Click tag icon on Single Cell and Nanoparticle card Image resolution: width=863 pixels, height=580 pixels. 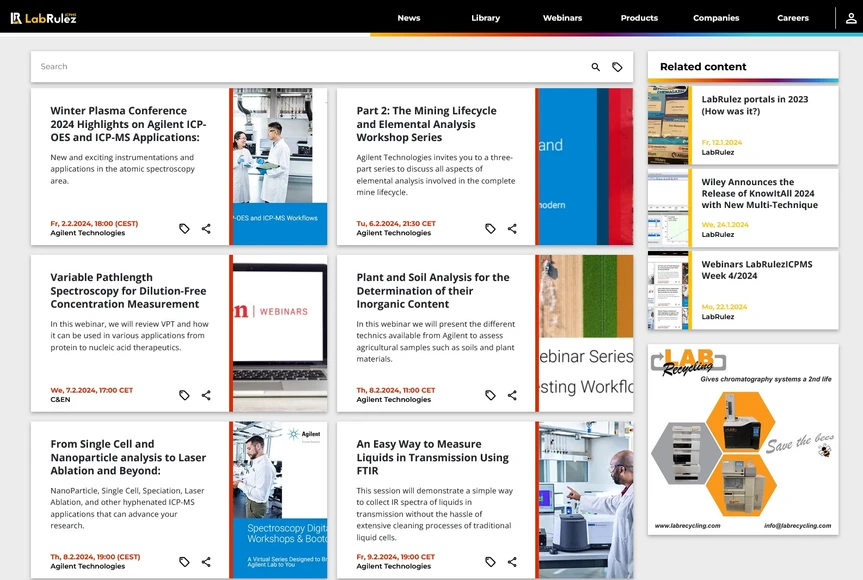click(184, 562)
